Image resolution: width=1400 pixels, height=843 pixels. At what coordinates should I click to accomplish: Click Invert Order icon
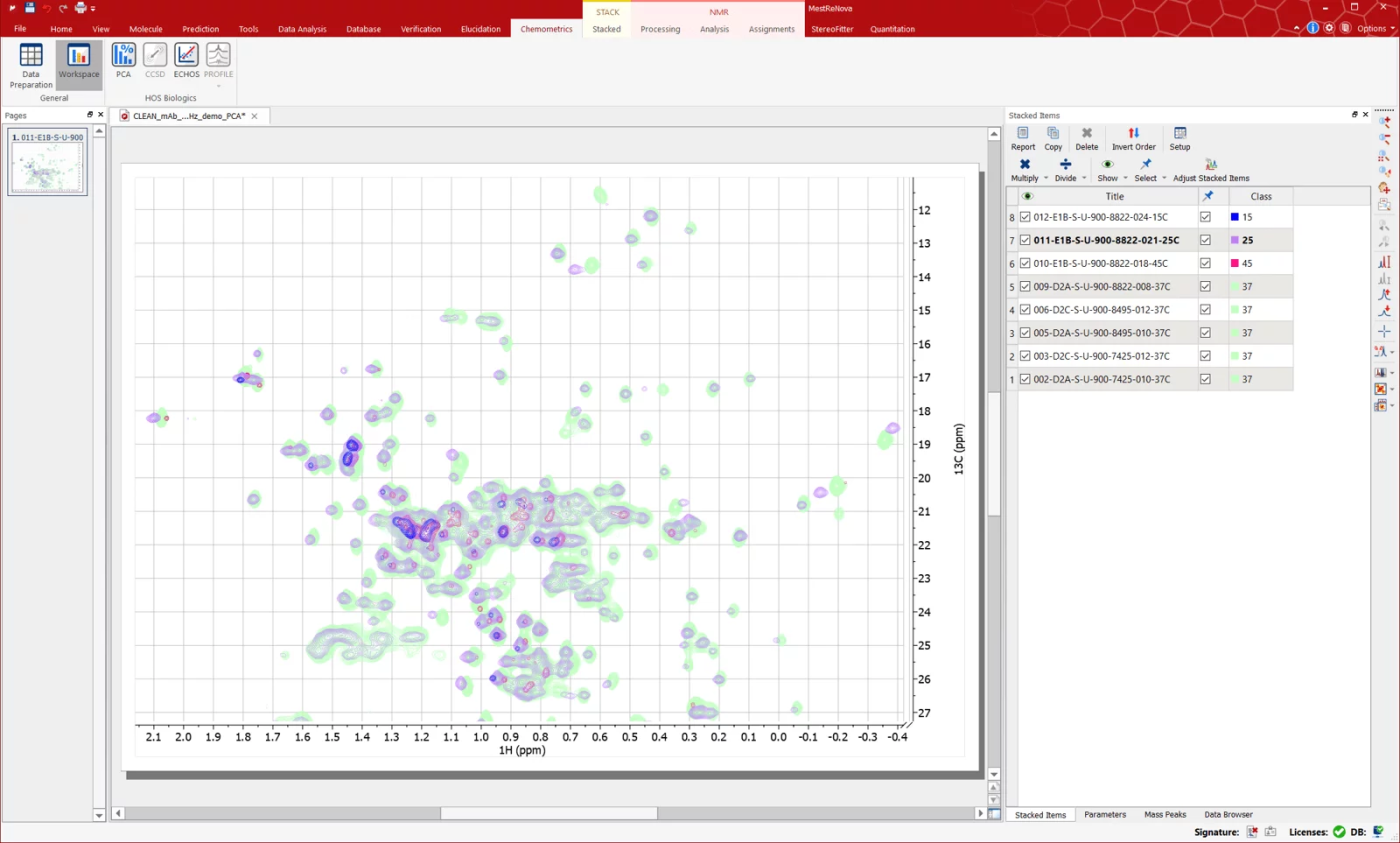point(1133,138)
